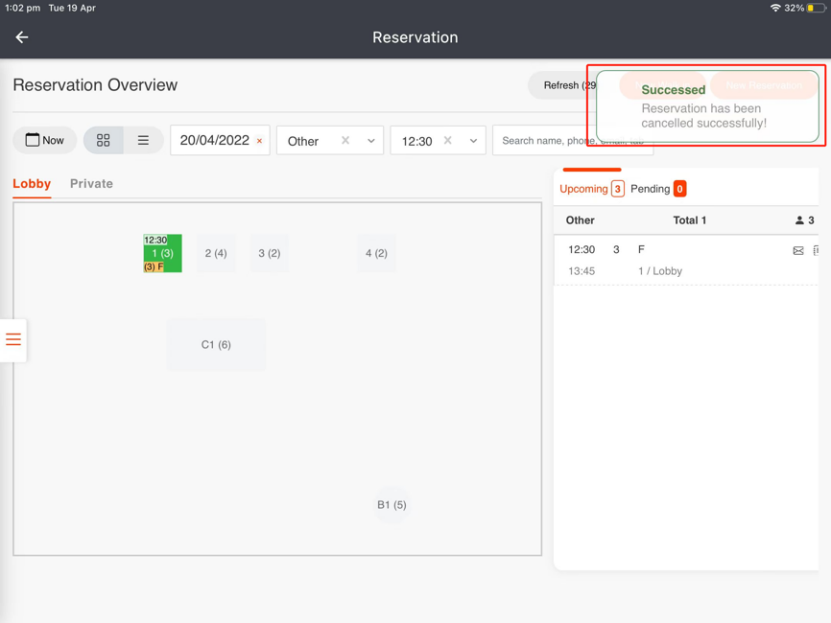Clear the 12:30 time selection
The height and width of the screenshot is (623, 831).
pos(449,141)
